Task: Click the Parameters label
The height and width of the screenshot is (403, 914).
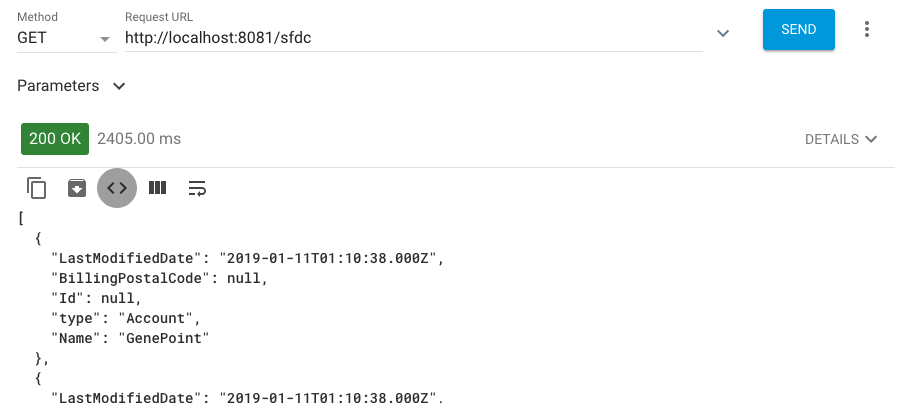Action: tap(58, 86)
